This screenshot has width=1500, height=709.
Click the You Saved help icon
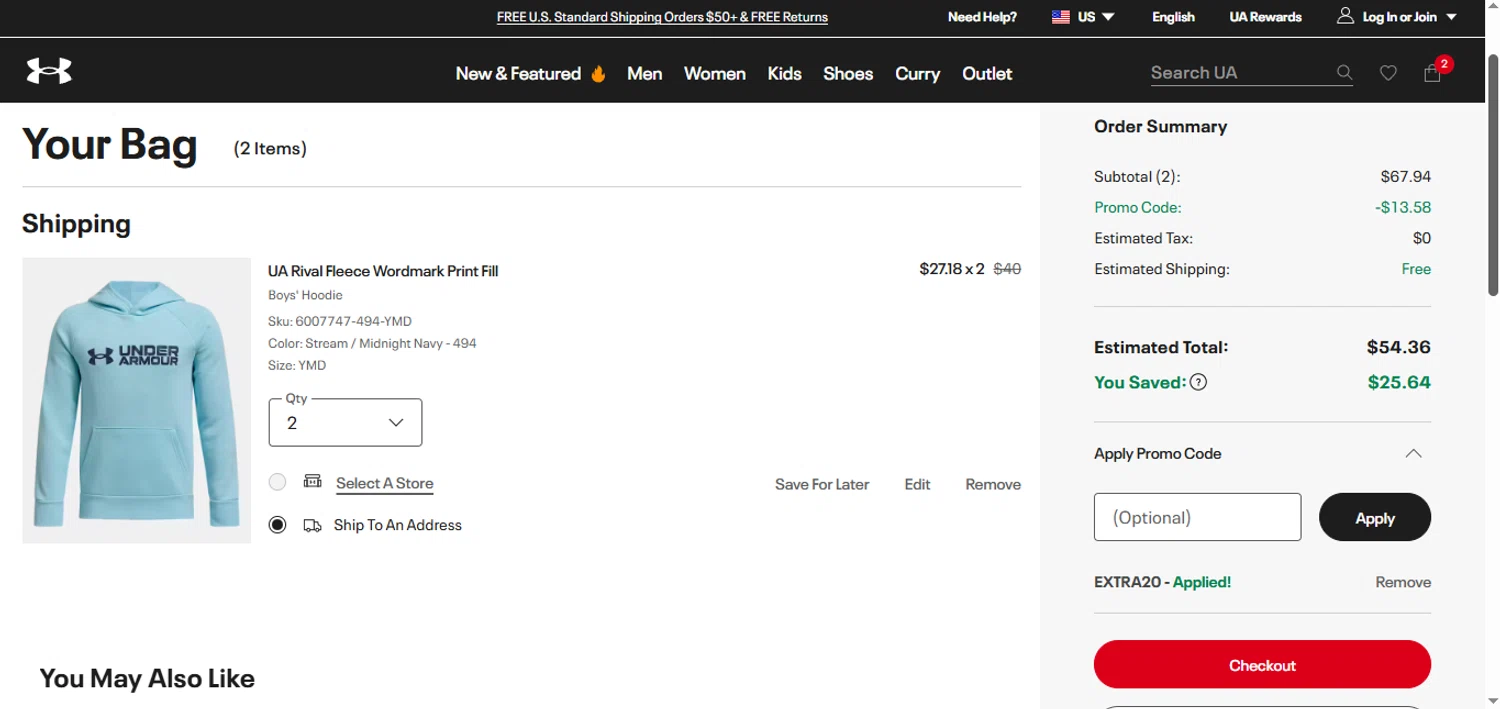pos(1198,382)
